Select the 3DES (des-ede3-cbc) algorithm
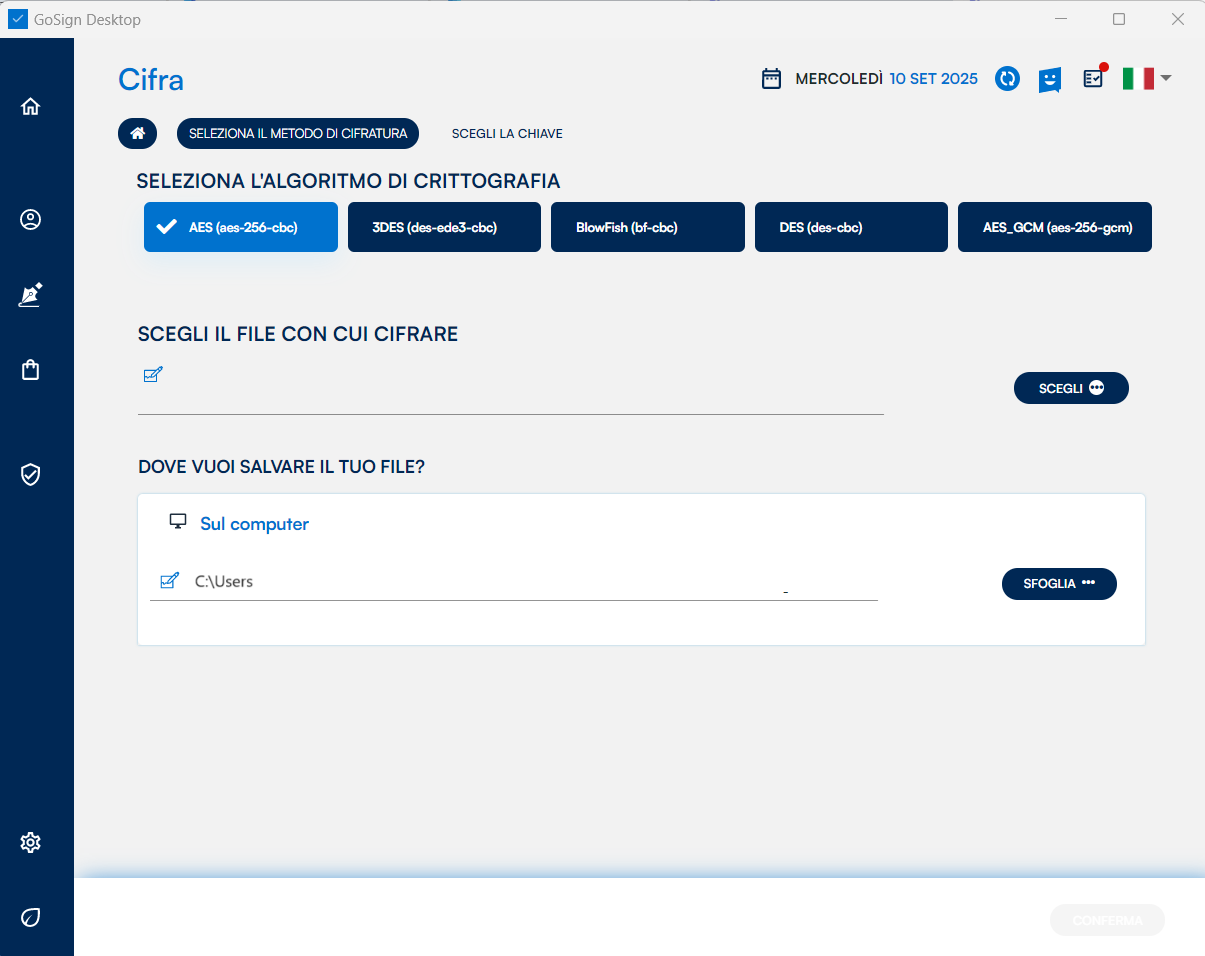The height and width of the screenshot is (956, 1205). tap(444, 227)
